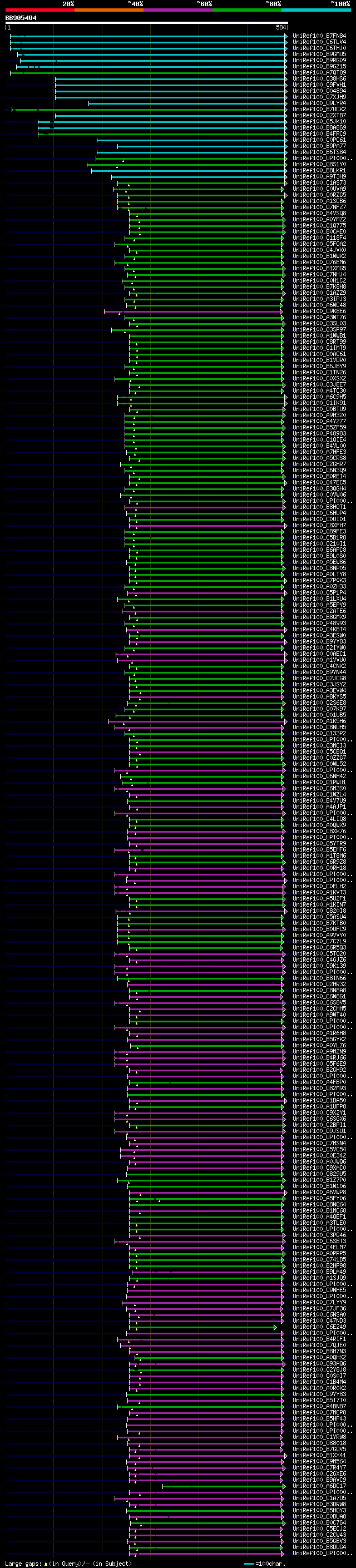356x1568 pixels.
Task: Select the UniRef100_B9GZ15 label
Action: coord(319,66)
